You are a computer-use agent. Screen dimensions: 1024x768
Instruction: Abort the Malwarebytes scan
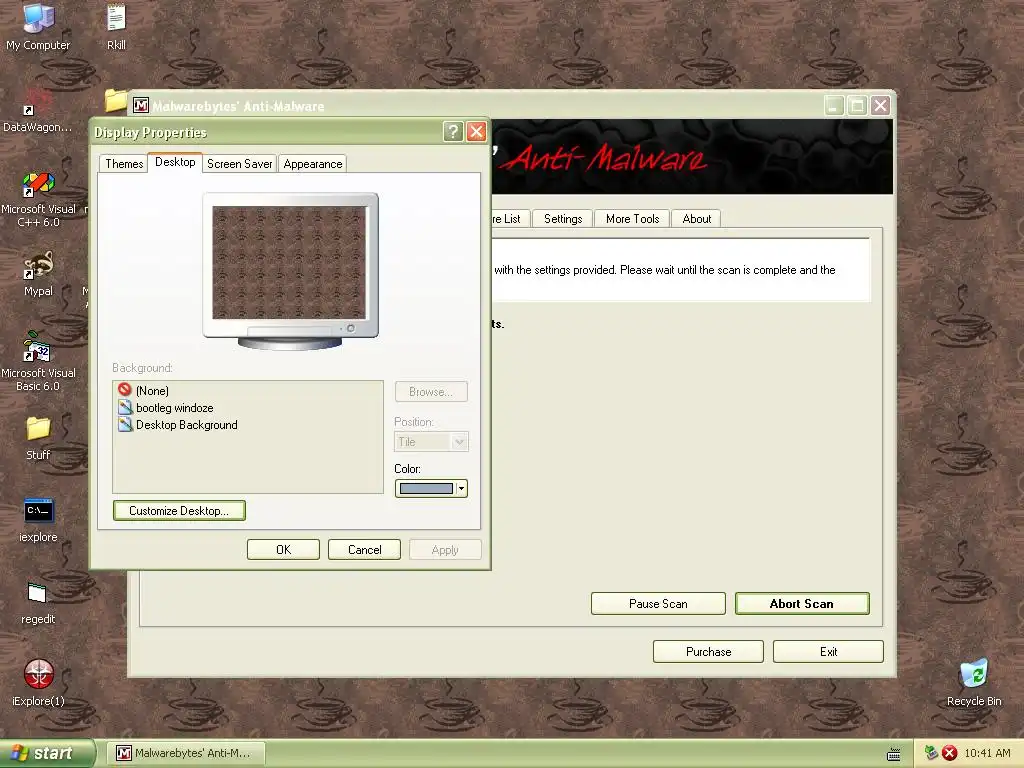802,603
